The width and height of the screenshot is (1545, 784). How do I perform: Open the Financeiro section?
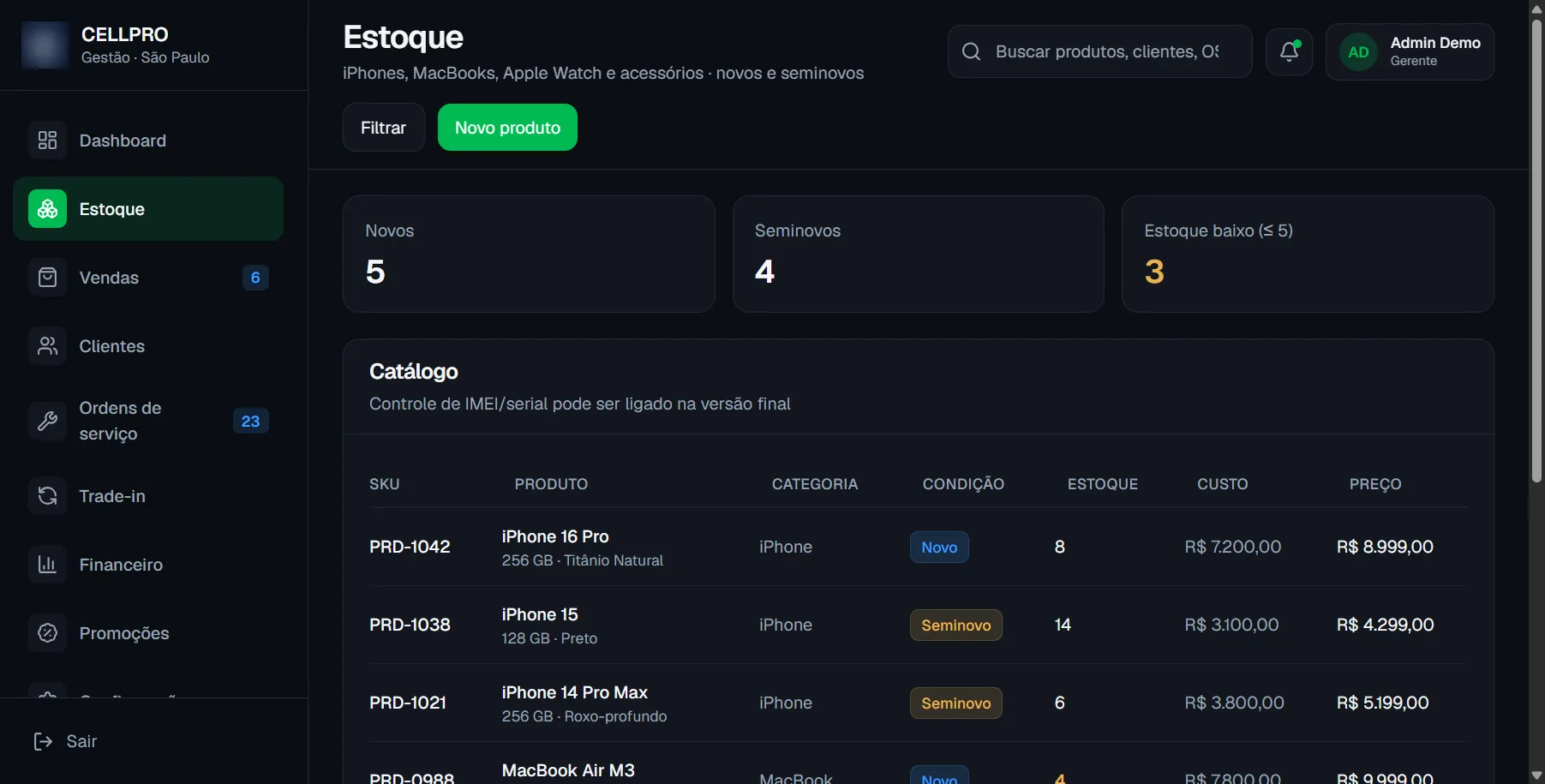point(148,565)
